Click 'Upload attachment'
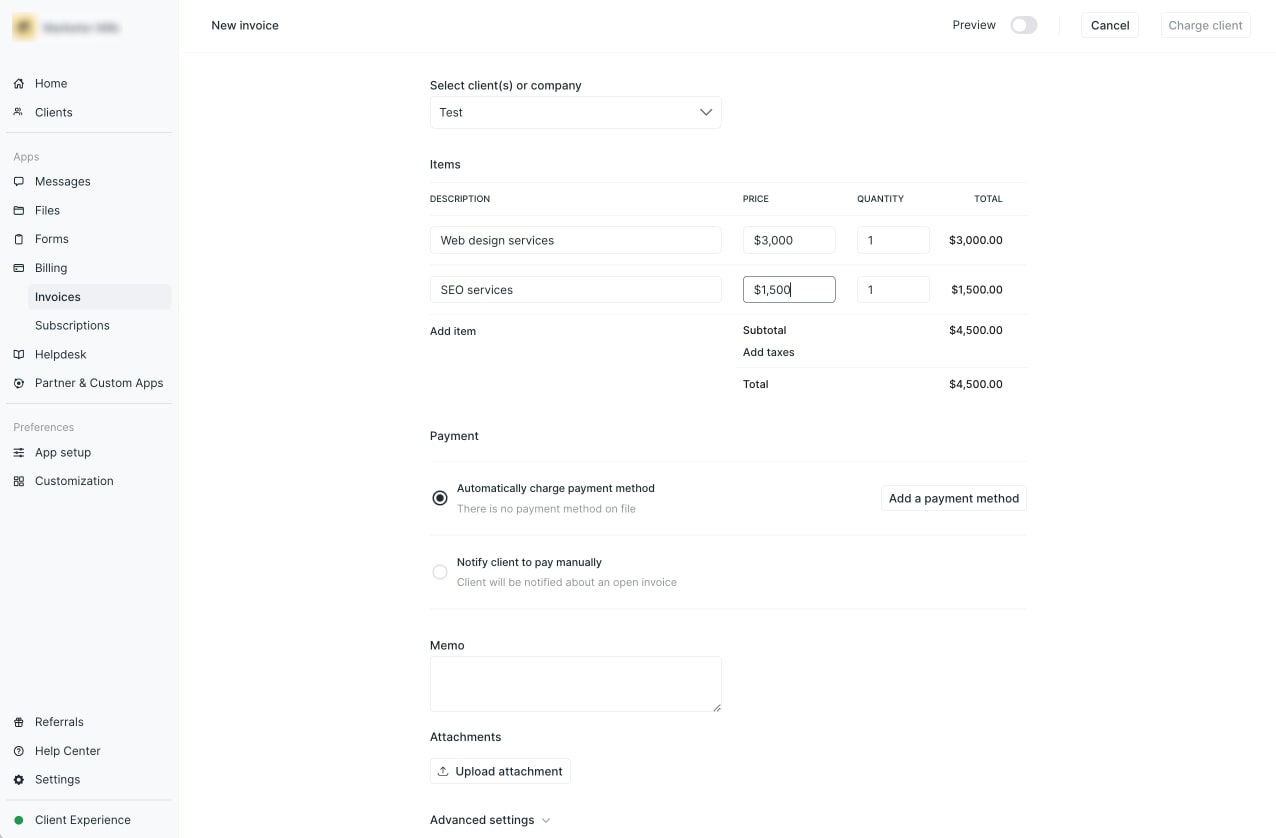 [x=500, y=770]
